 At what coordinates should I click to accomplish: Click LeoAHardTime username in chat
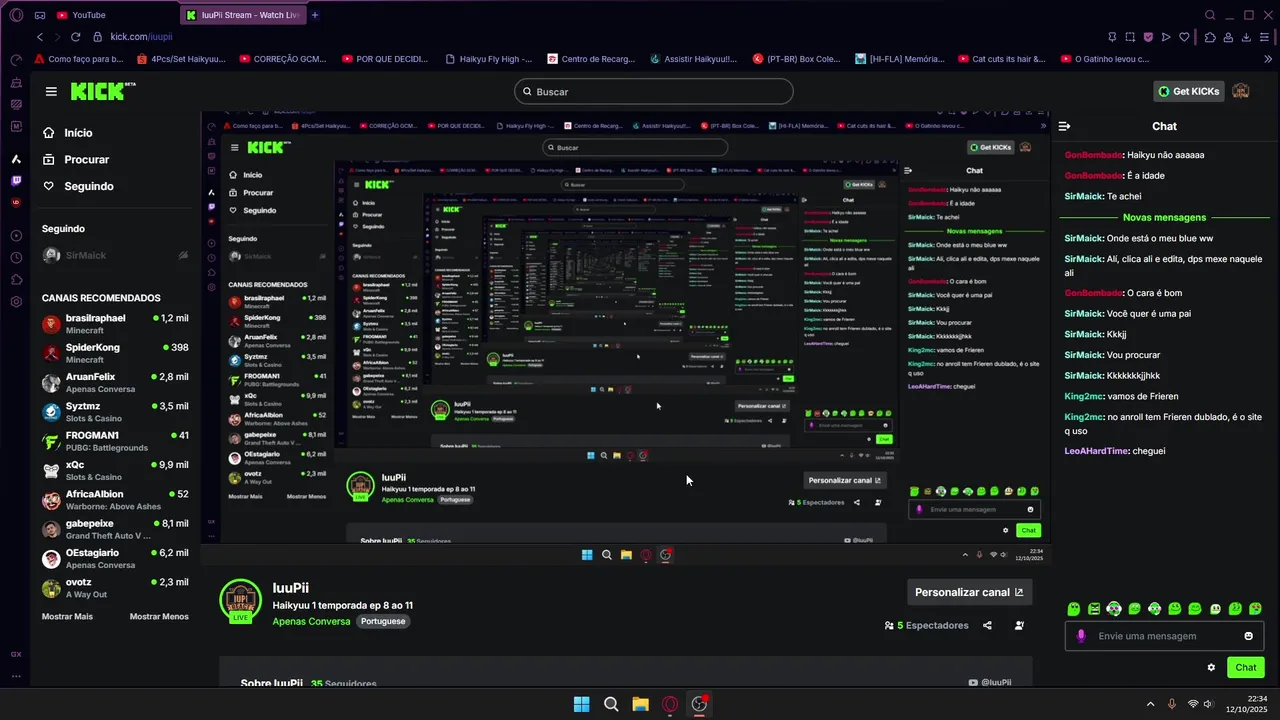point(1097,451)
